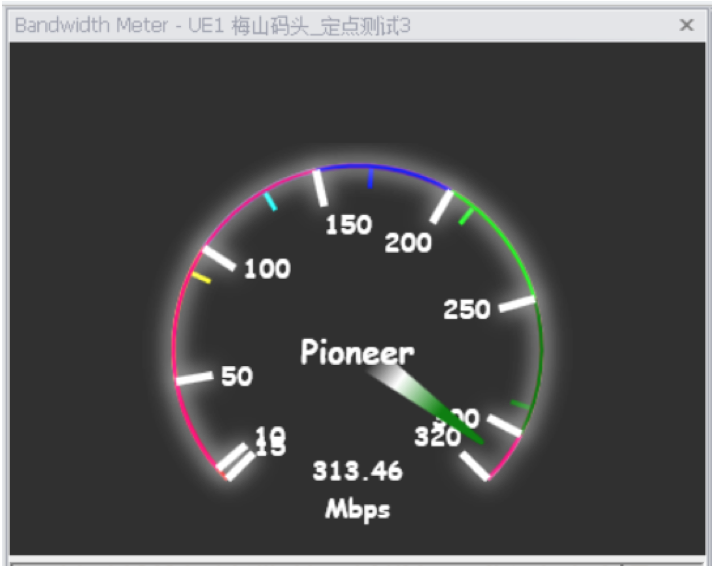Click the white major tick above 150

pyautogui.click(x=320, y=187)
